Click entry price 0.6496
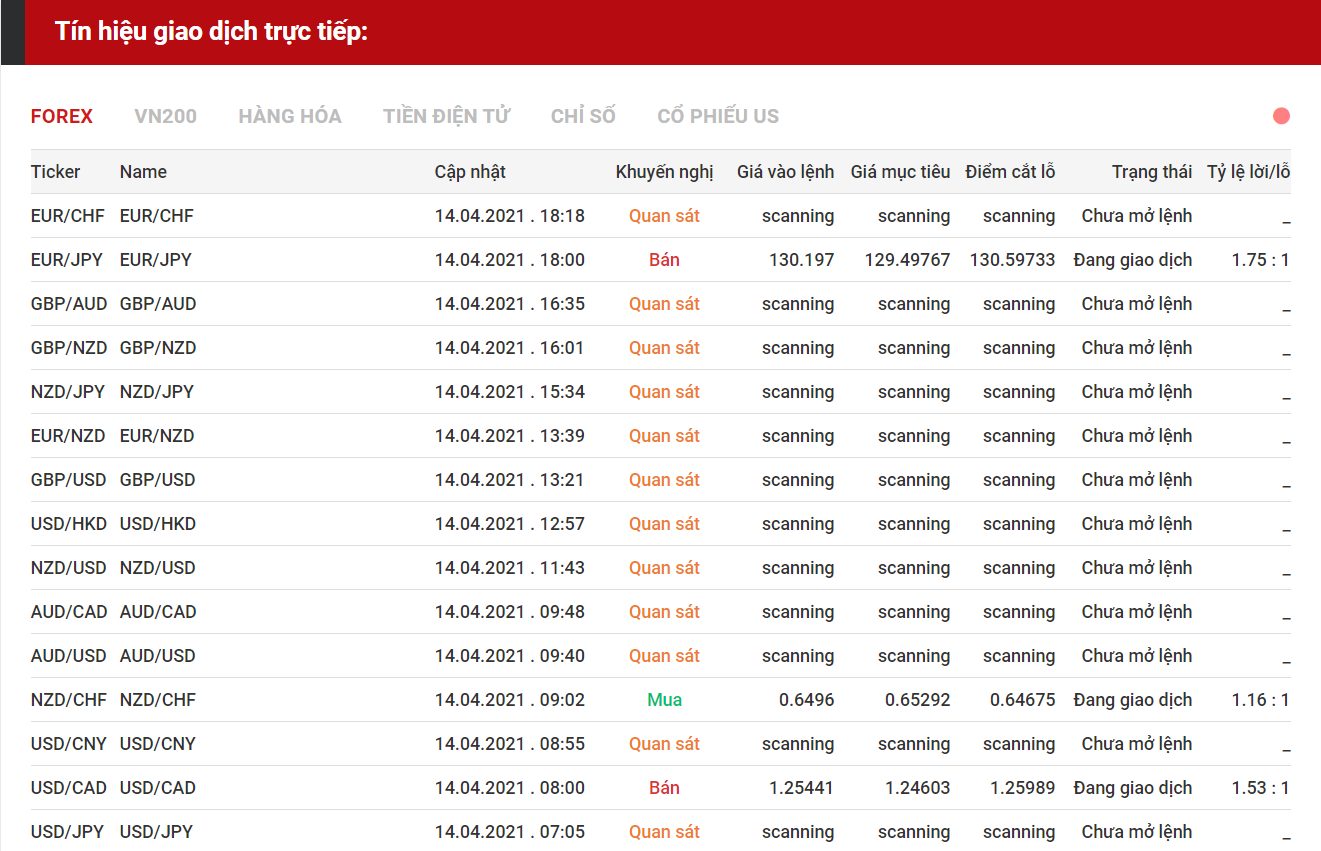This screenshot has width=1321, height=851. click(x=806, y=700)
